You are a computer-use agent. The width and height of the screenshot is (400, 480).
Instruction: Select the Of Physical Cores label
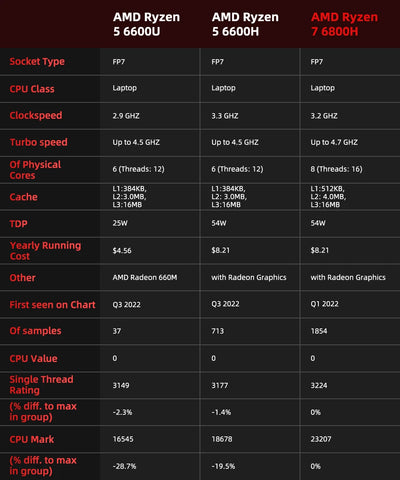tap(35, 170)
